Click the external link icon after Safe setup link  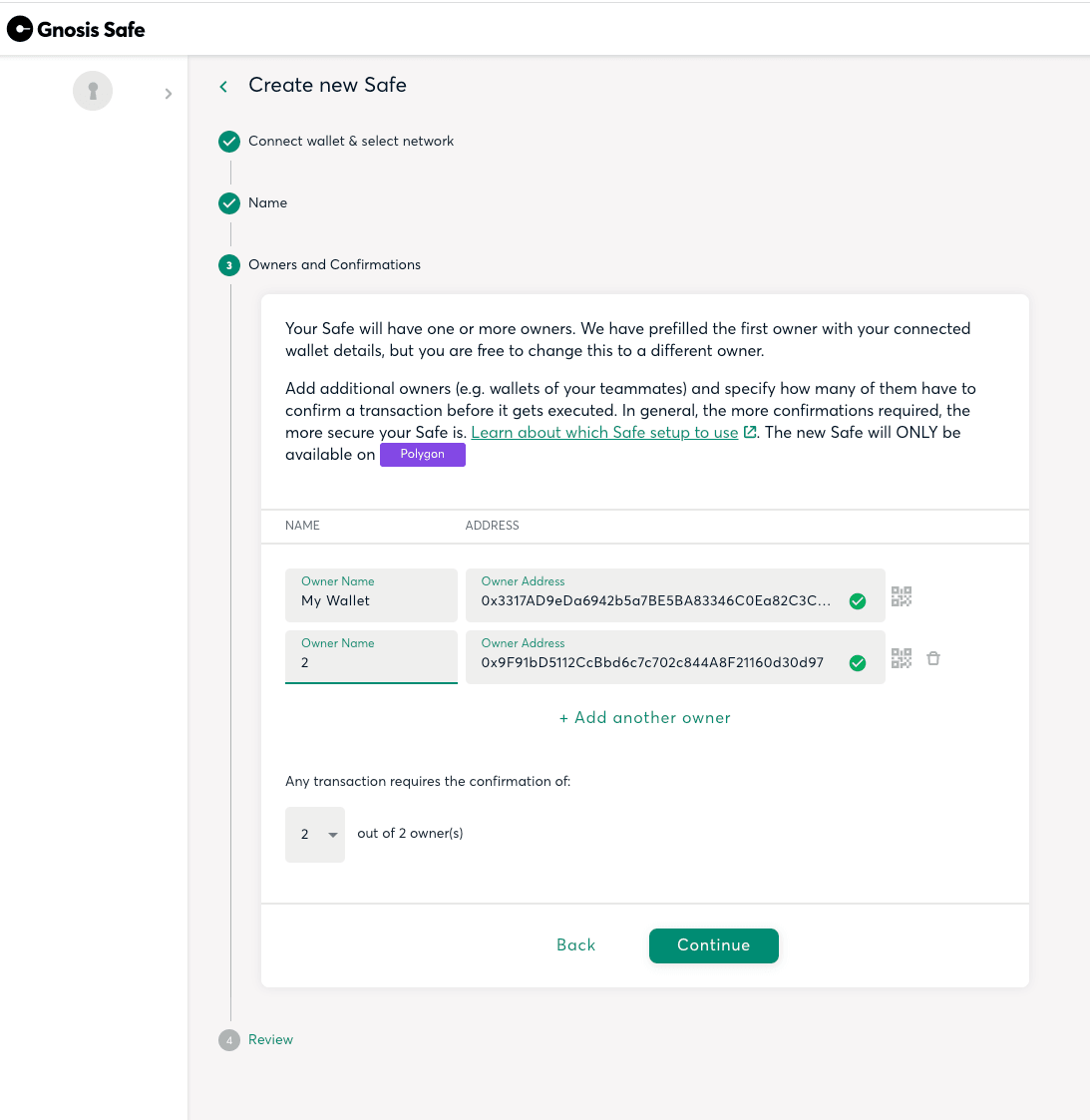coord(749,432)
